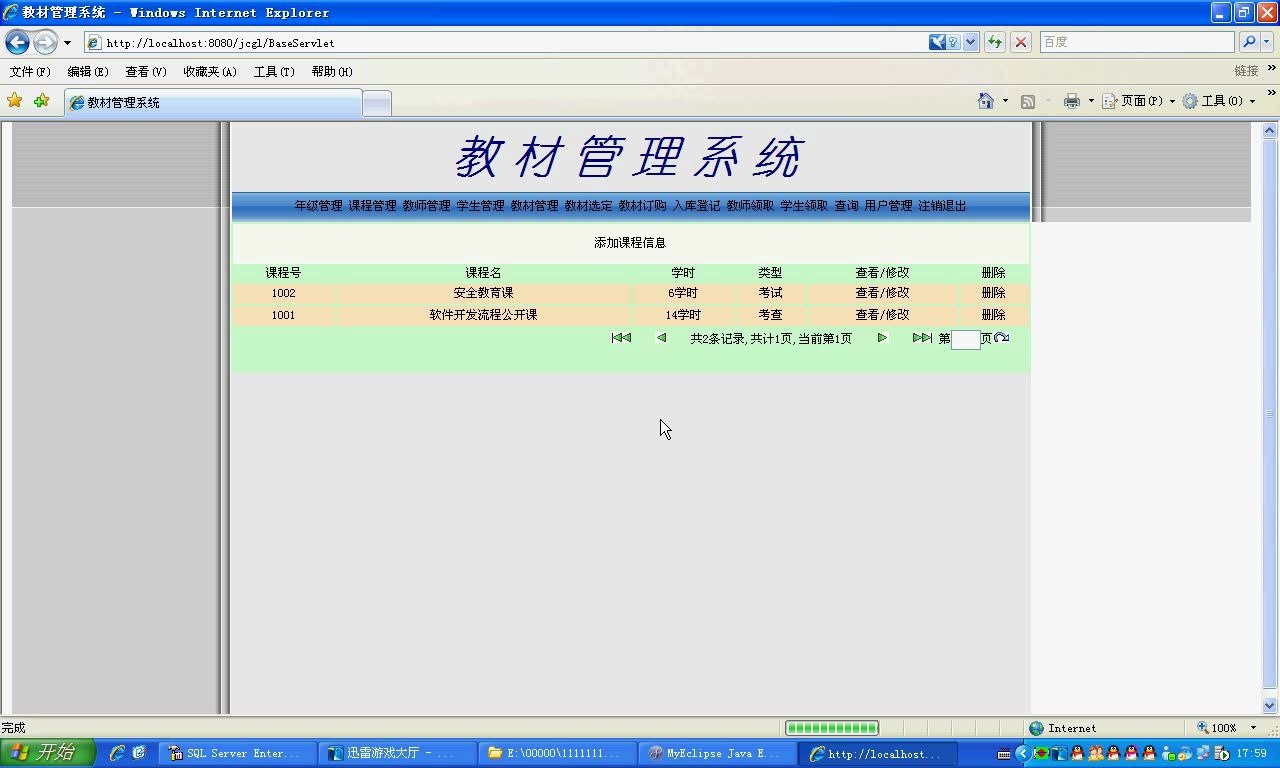Open the recent pages dropdown beside Forward
The width and height of the screenshot is (1280, 768).
(x=67, y=43)
